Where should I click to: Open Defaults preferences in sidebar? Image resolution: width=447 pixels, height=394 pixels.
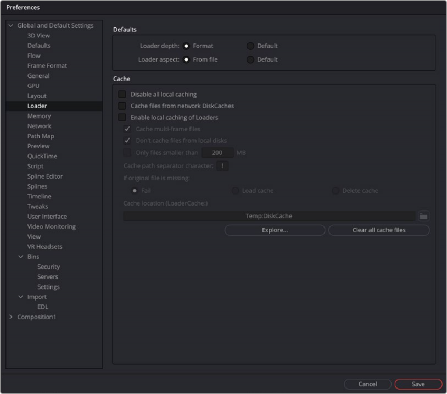(x=39, y=46)
